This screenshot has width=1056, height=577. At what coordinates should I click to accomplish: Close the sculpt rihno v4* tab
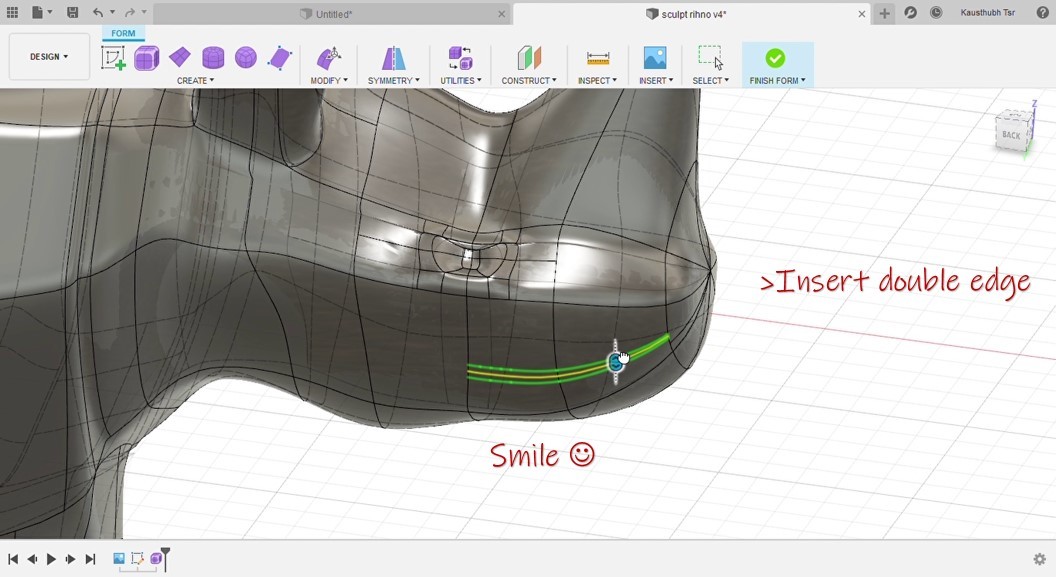pos(861,14)
